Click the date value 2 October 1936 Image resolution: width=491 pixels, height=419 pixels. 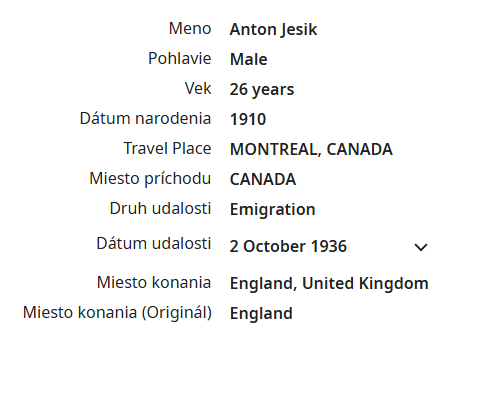(288, 246)
